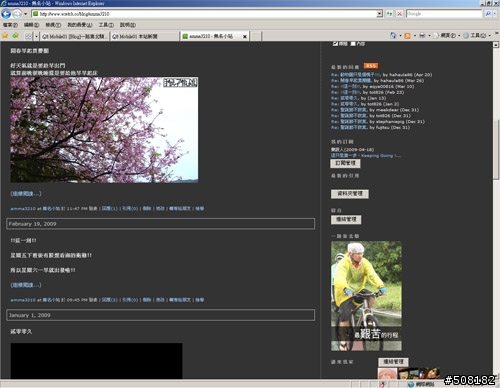
Task: Open the 工具(O) gear menu in command bar
Action: tap(476, 35)
